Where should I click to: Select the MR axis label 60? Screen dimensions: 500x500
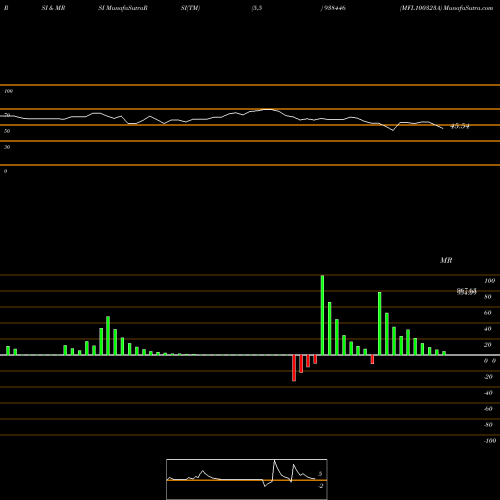(488, 313)
